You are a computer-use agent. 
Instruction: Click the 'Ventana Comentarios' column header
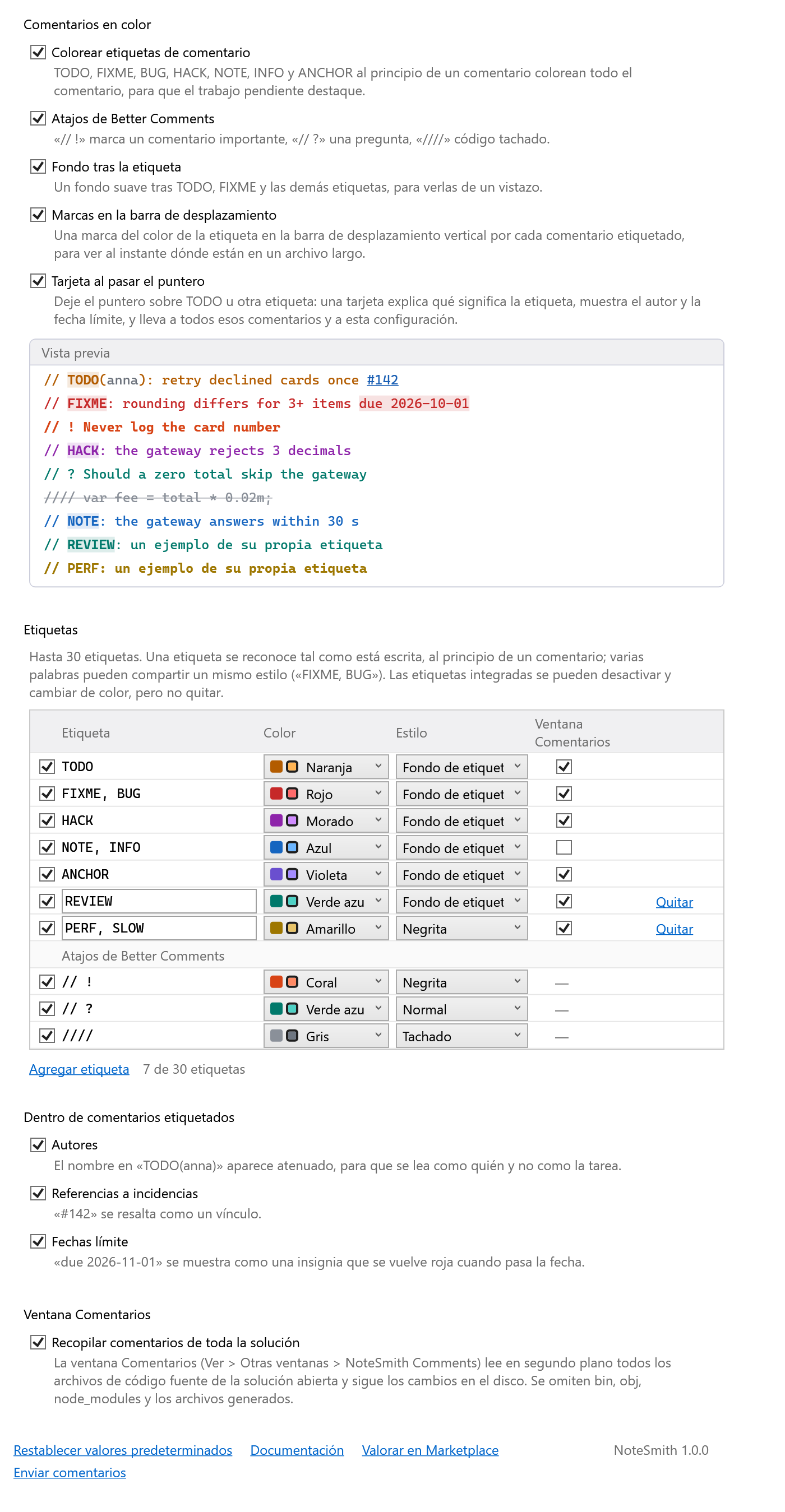click(572, 733)
